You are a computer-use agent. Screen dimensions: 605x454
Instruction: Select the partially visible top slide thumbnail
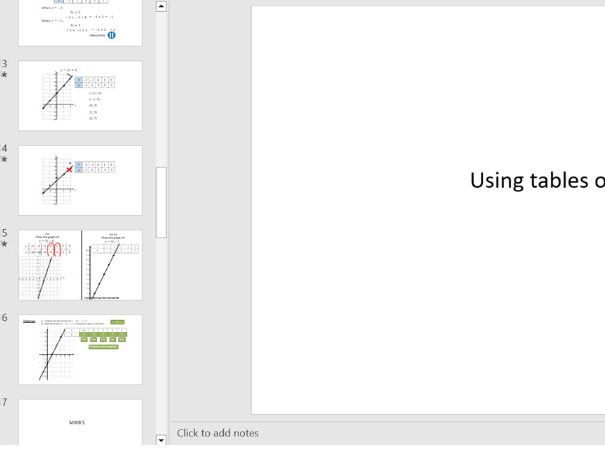pyautogui.click(x=80, y=23)
